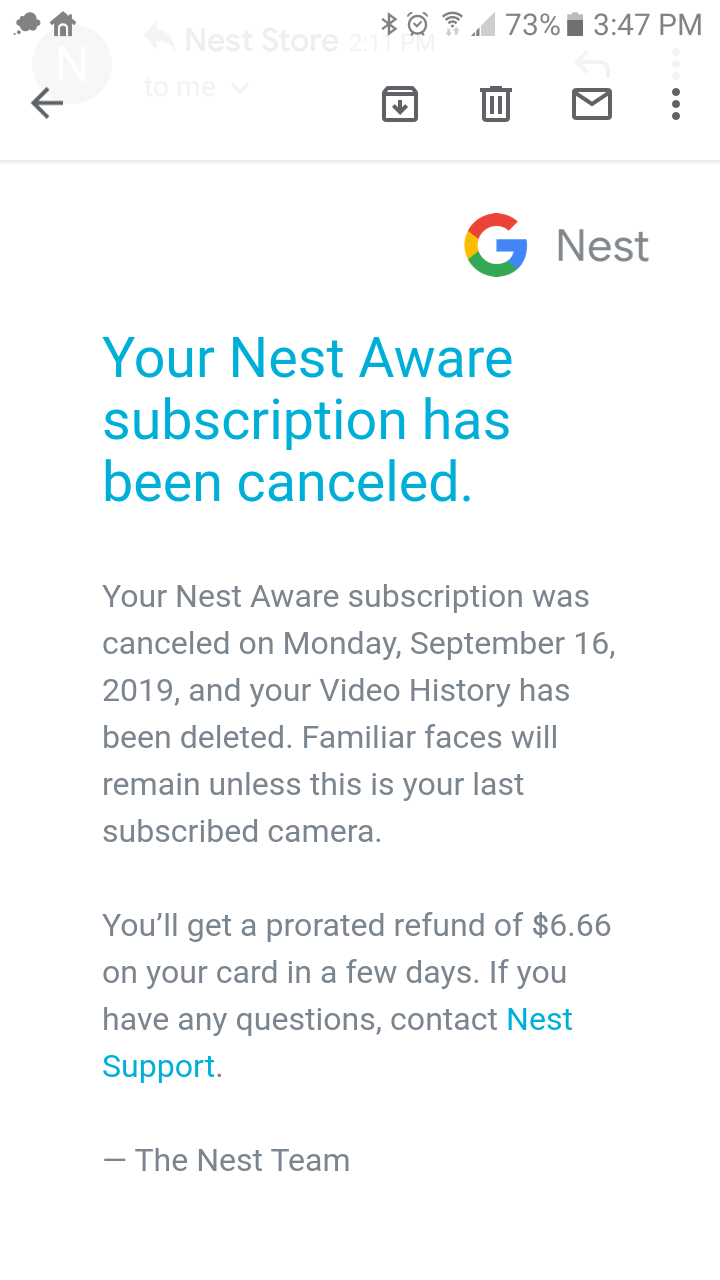This screenshot has width=720, height=1280.
Task: Expand the "to me" recipient details
Action: click(196, 88)
